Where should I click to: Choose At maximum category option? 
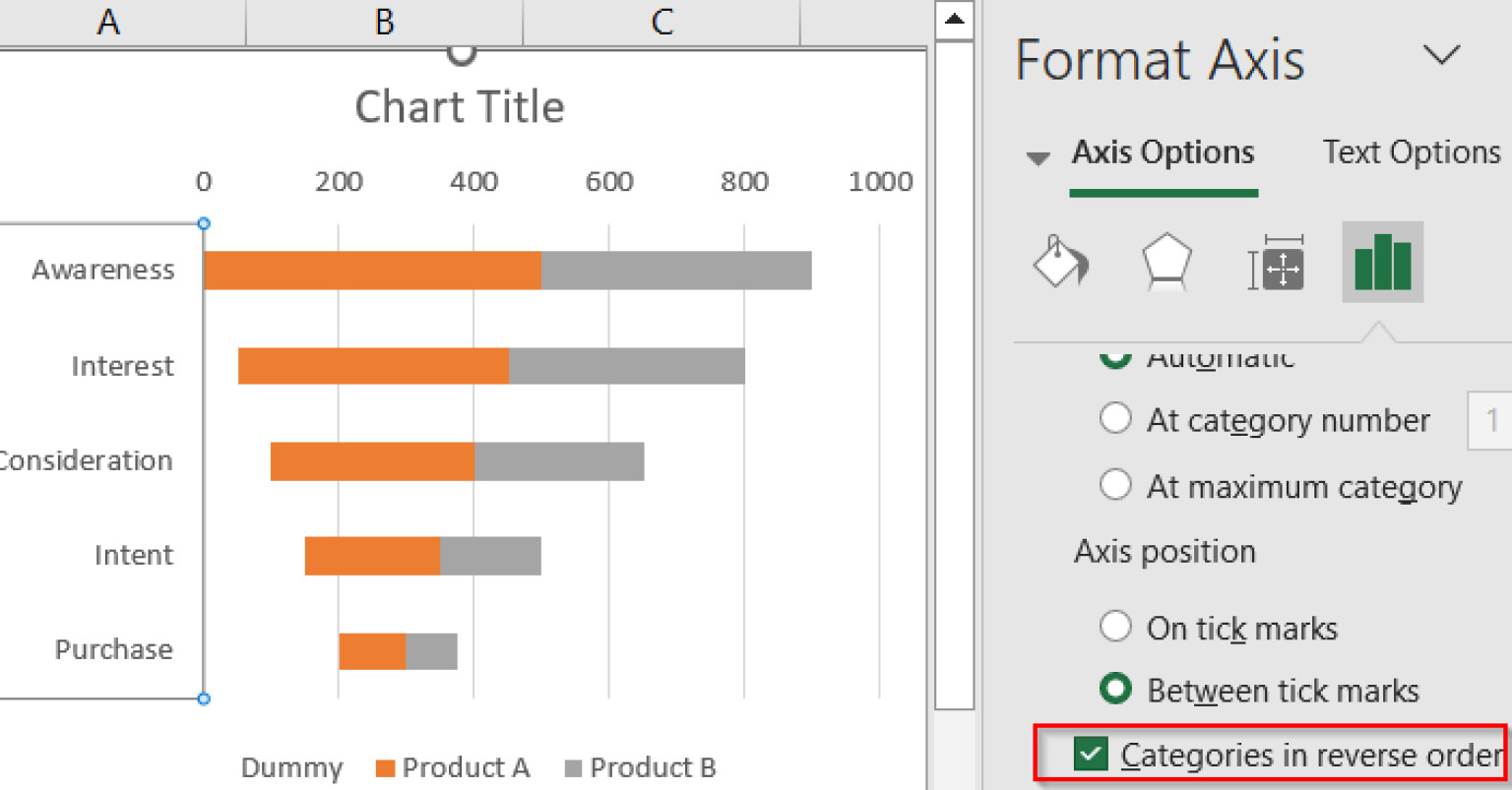click(x=1115, y=485)
